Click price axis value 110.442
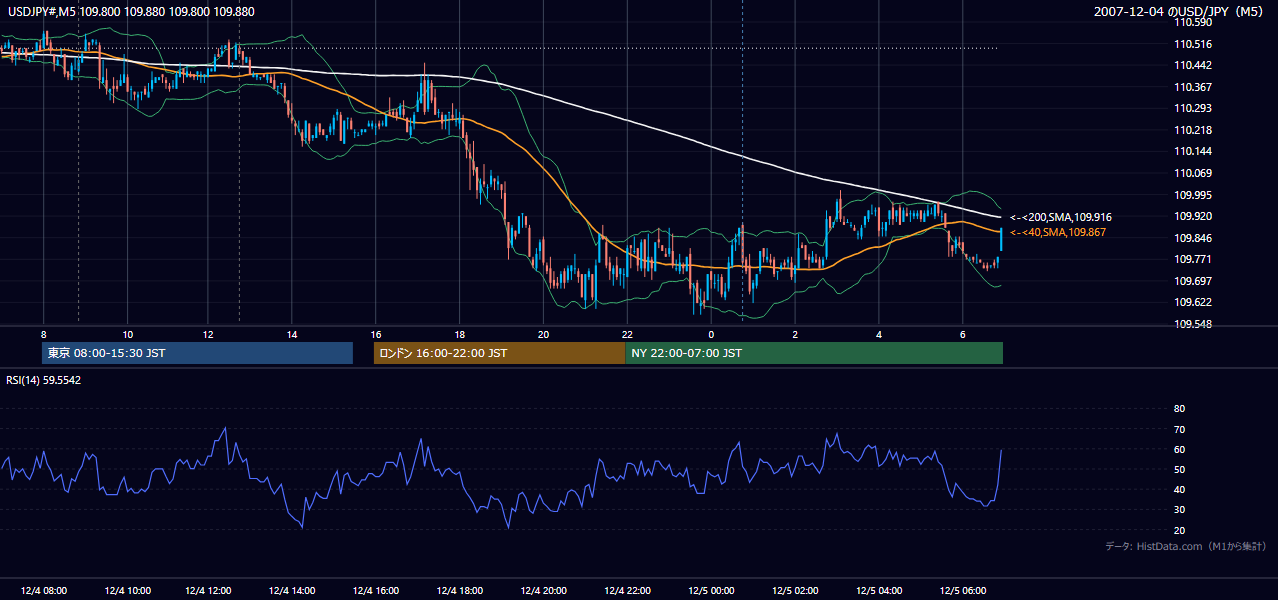The height and width of the screenshot is (600, 1278). click(x=1194, y=65)
